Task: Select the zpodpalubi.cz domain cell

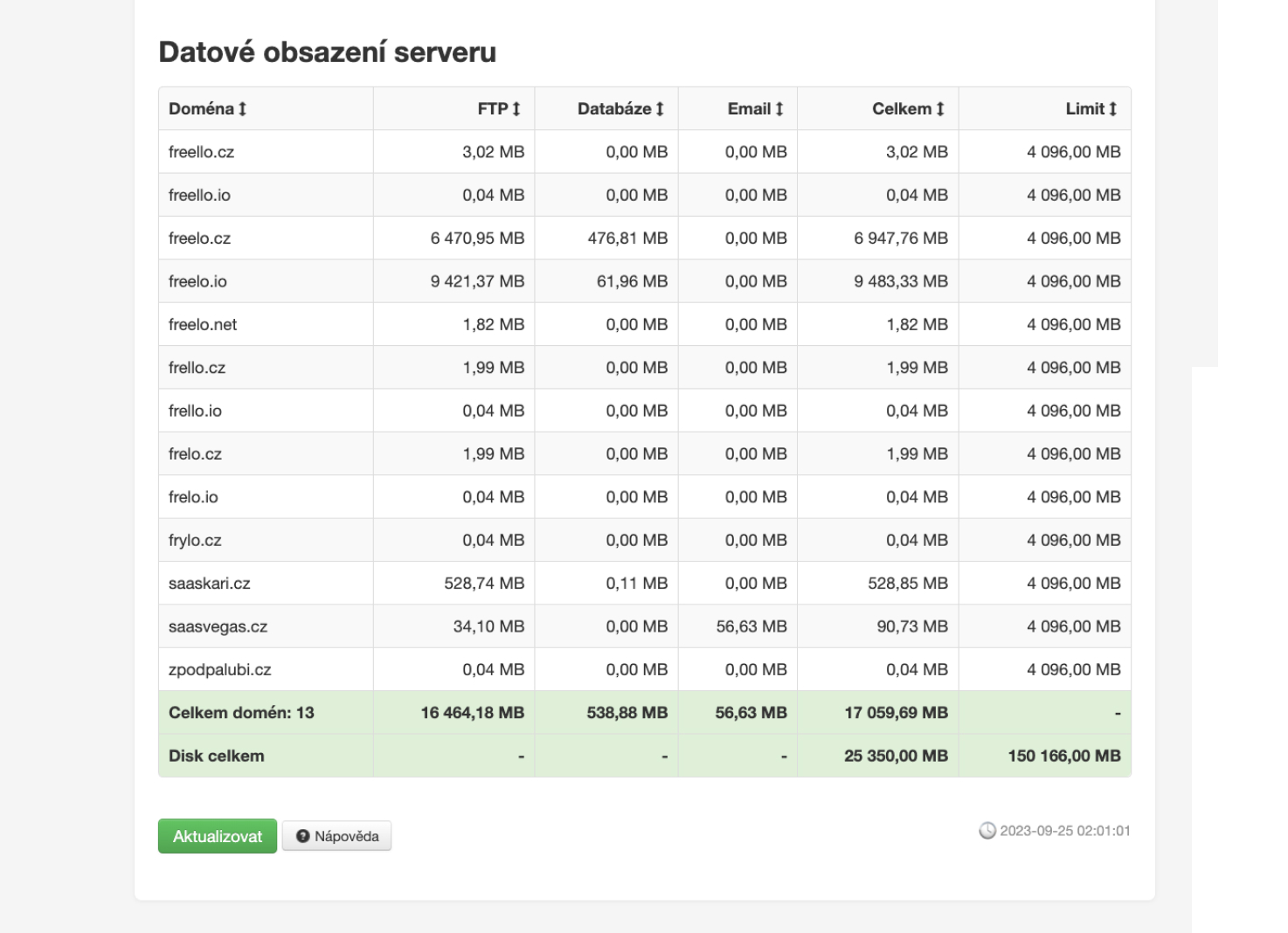Action: (219, 670)
